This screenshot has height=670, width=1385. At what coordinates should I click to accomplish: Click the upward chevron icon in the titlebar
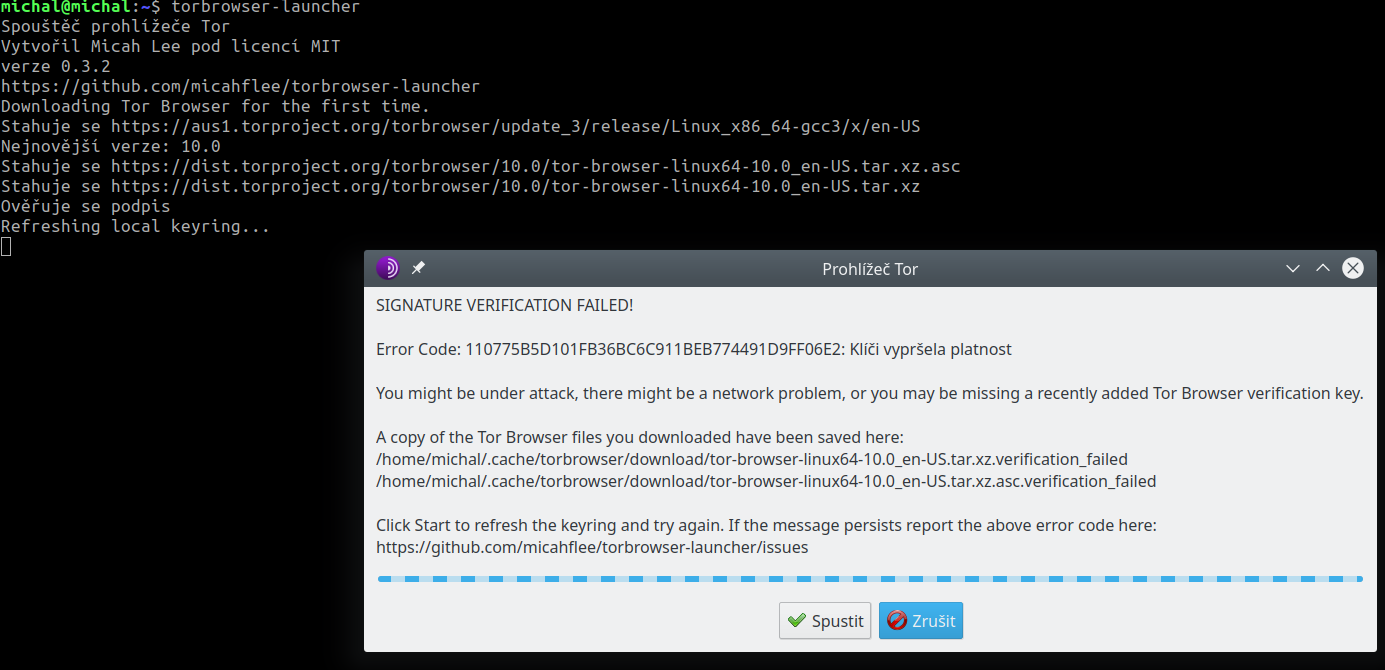click(1322, 268)
